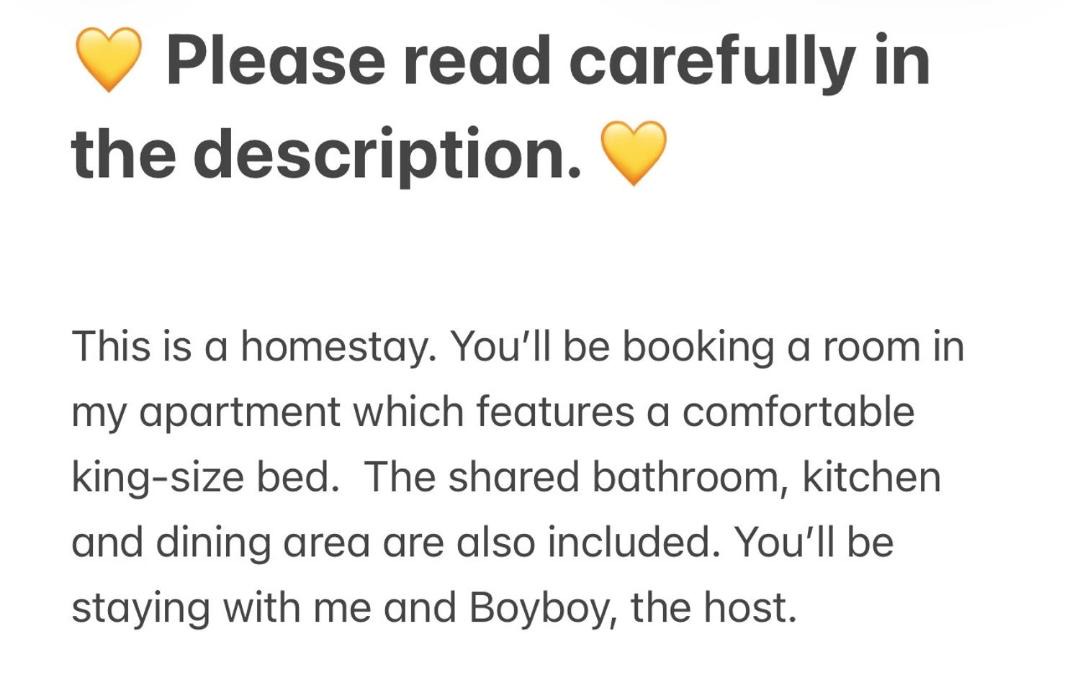
Task: Click the word "comfortable" in the paragraph
Action: (798, 412)
